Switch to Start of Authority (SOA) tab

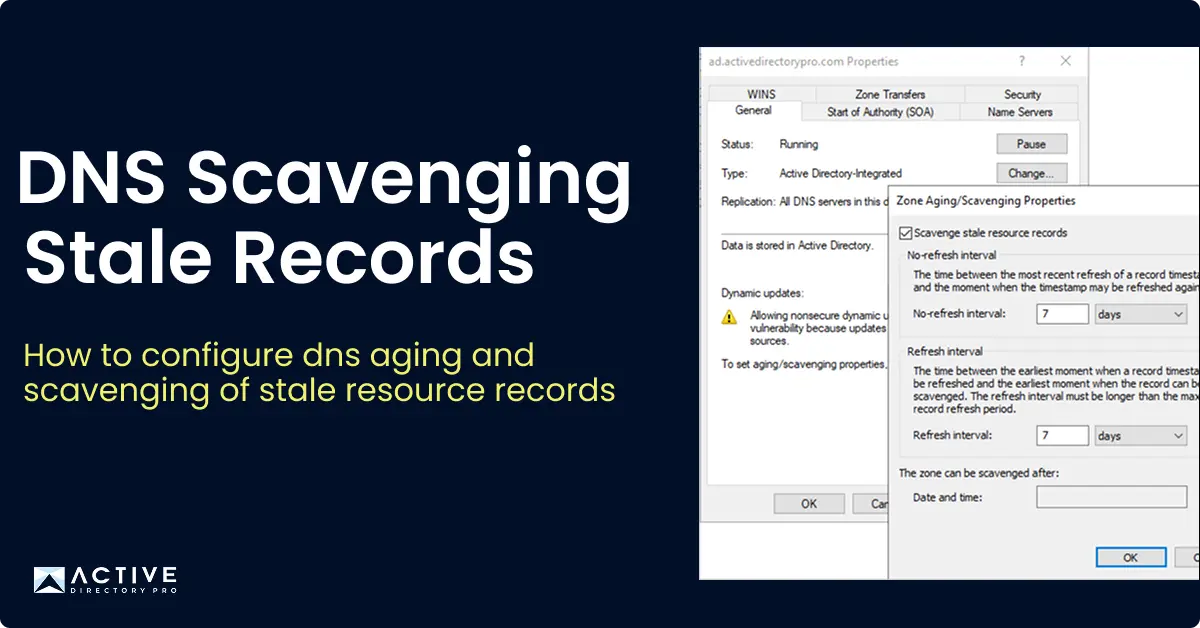(x=880, y=112)
